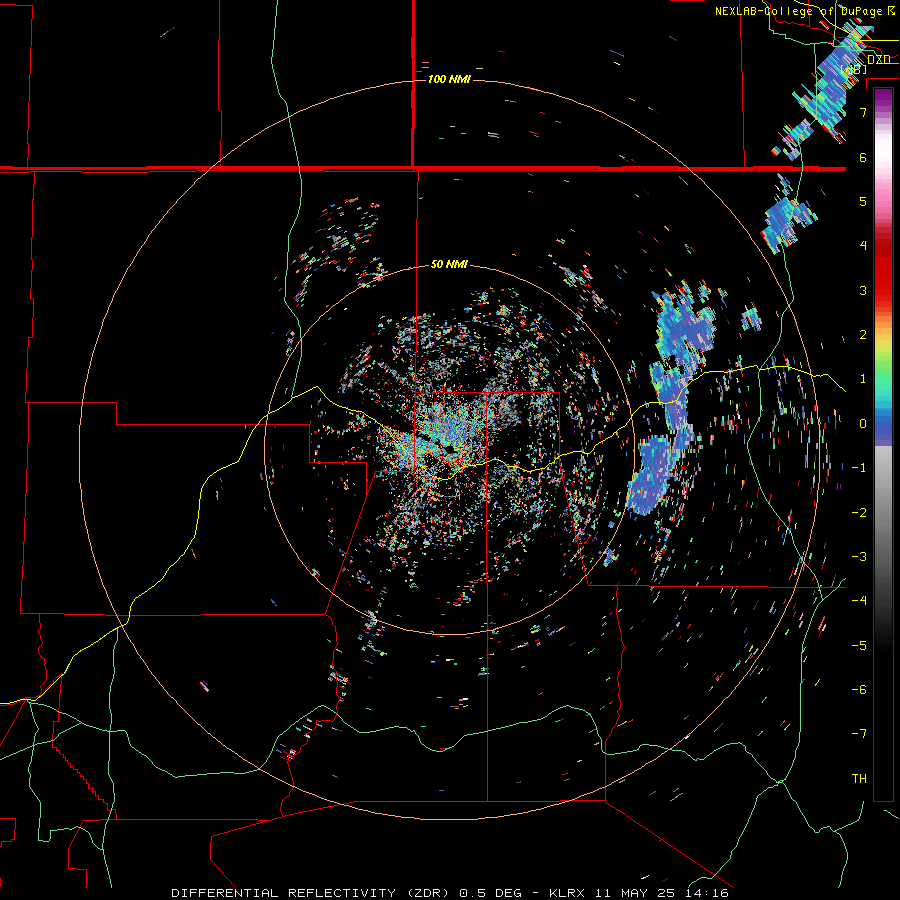The image size is (900, 900).
Task: Click the positive 7 value on the dB scale
Action: click(x=863, y=112)
